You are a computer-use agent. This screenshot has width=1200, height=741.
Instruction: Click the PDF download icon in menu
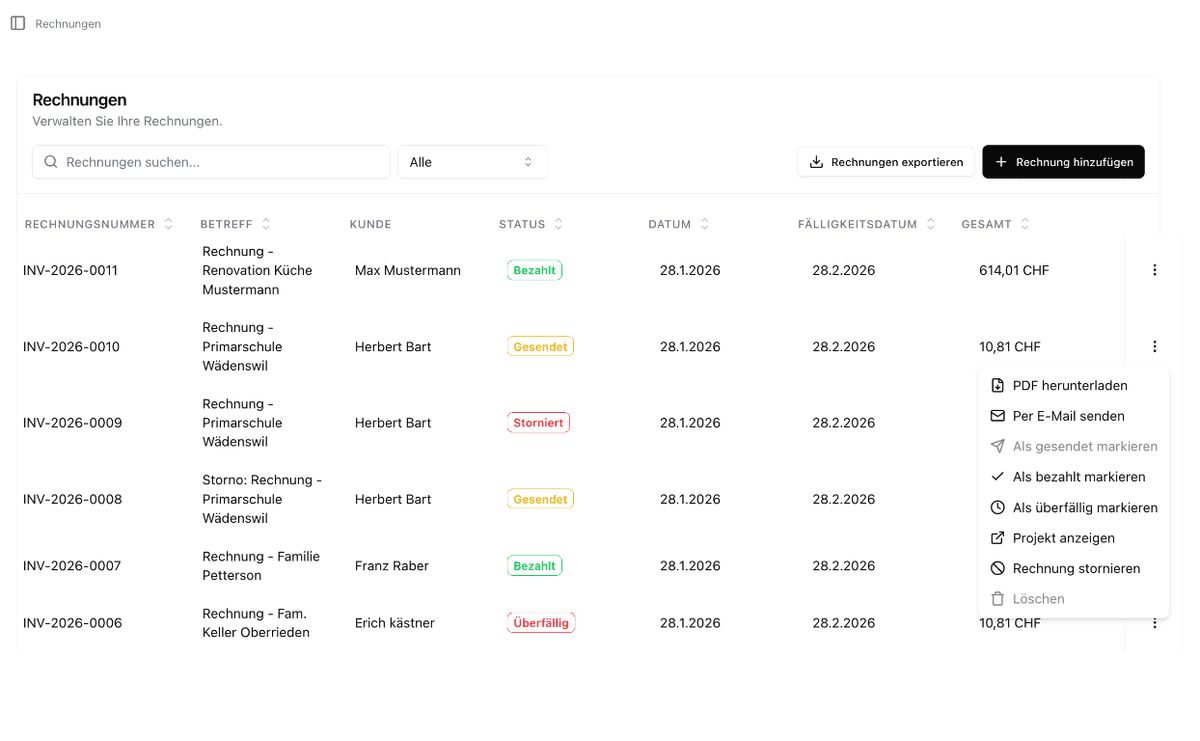click(997, 386)
